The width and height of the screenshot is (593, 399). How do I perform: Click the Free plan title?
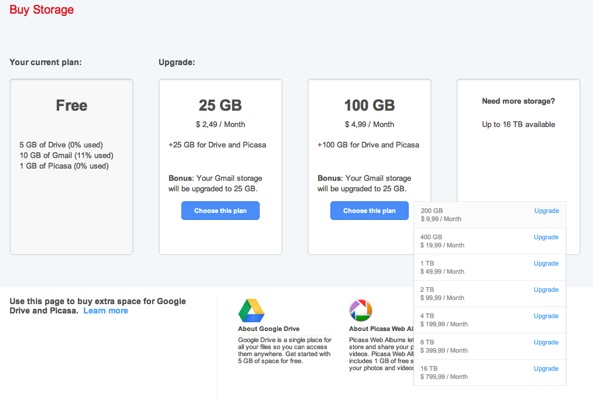pos(71,105)
